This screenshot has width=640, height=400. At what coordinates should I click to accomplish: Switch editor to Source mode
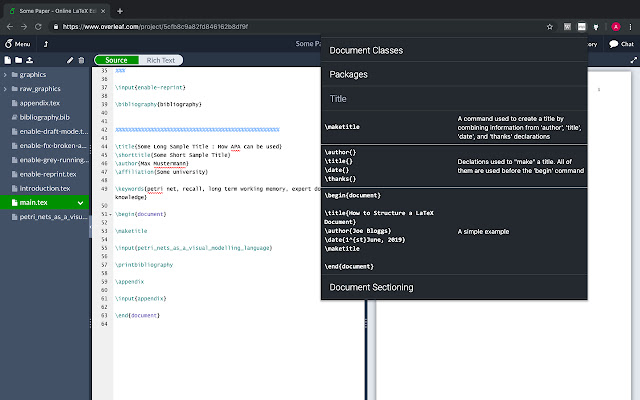click(x=116, y=60)
